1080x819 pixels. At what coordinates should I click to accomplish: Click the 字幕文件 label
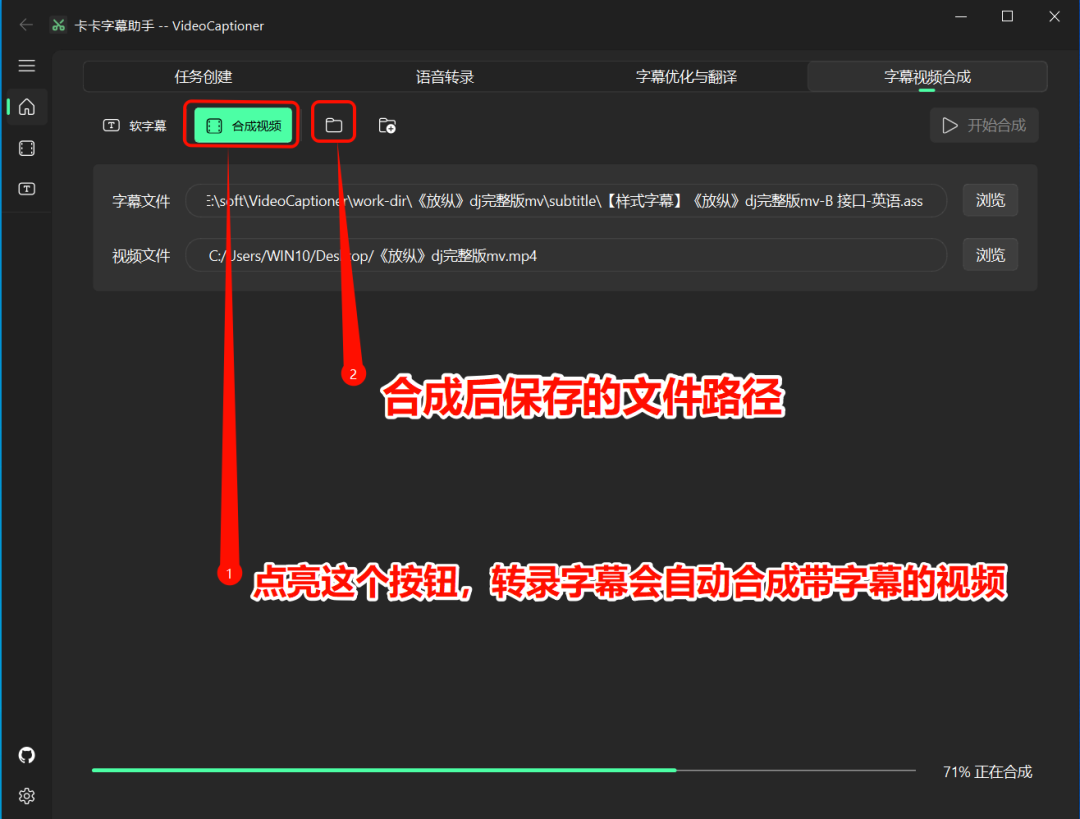coord(141,201)
